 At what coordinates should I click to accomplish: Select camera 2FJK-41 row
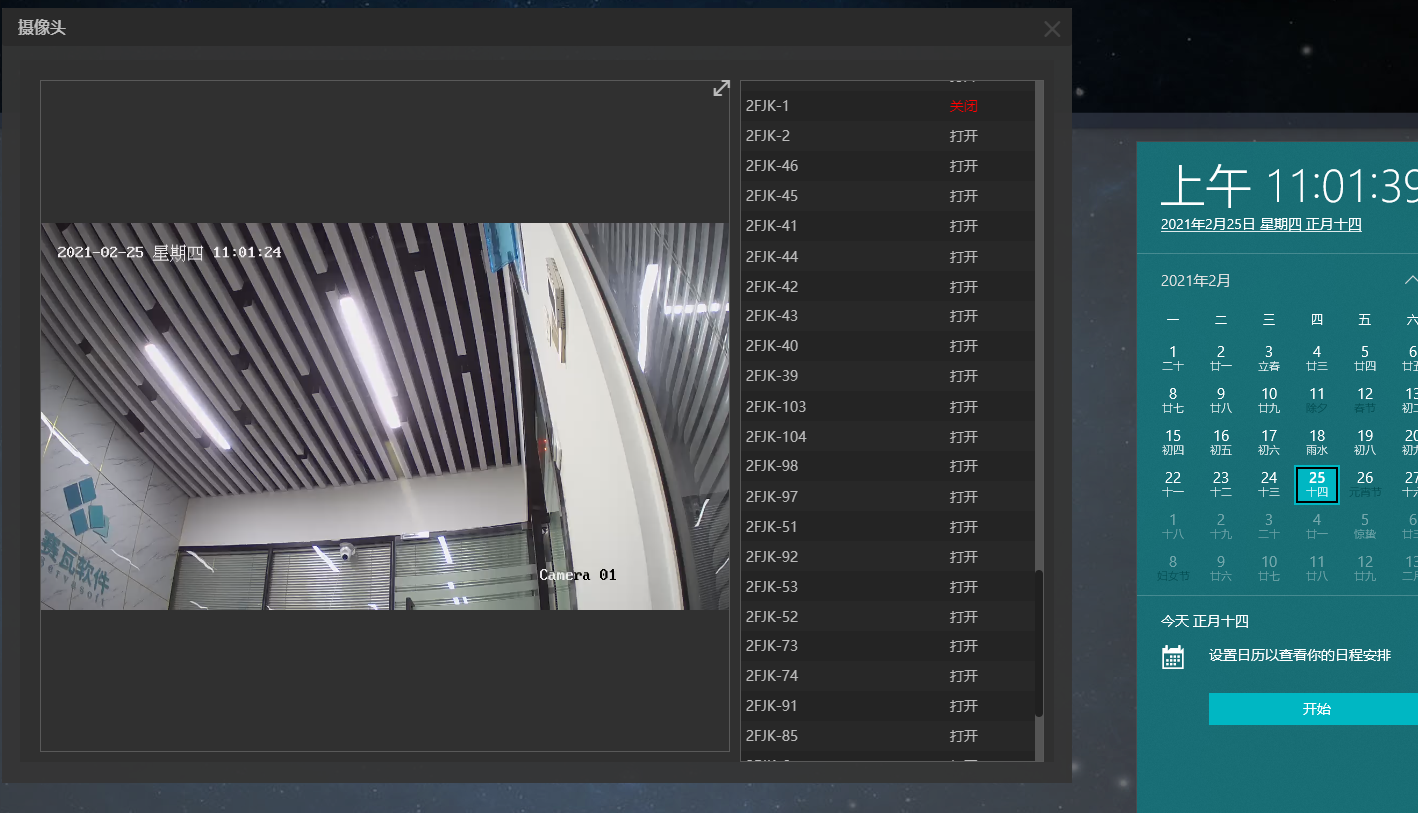click(x=887, y=226)
